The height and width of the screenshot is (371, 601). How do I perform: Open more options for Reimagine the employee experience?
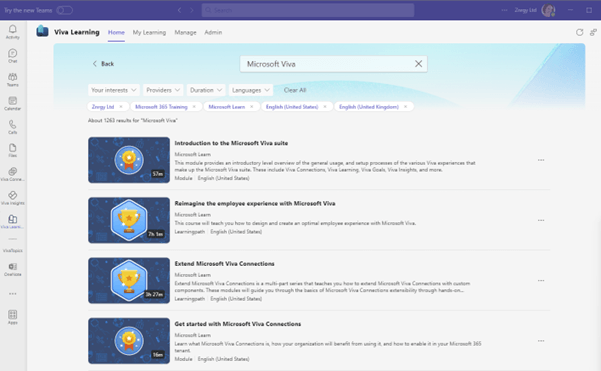[x=541, y=220]
